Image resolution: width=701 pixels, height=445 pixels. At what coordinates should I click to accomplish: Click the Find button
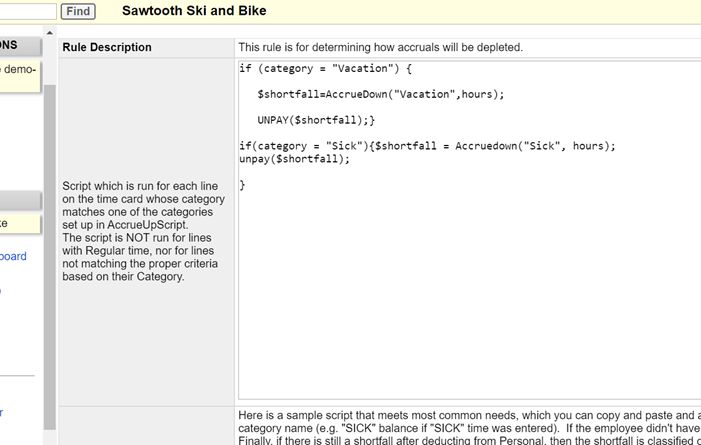[x=78, y=11]
